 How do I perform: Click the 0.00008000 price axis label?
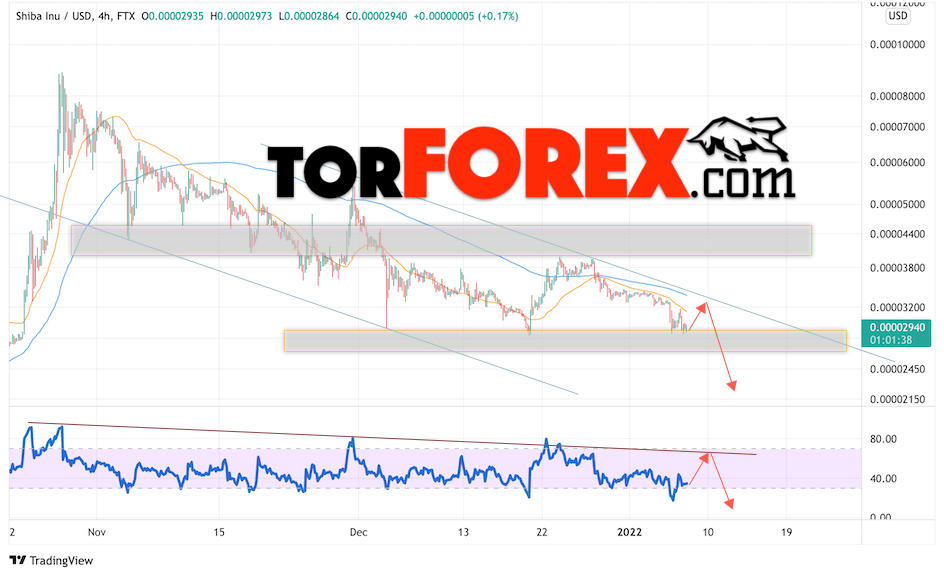[x=897, y=96]
